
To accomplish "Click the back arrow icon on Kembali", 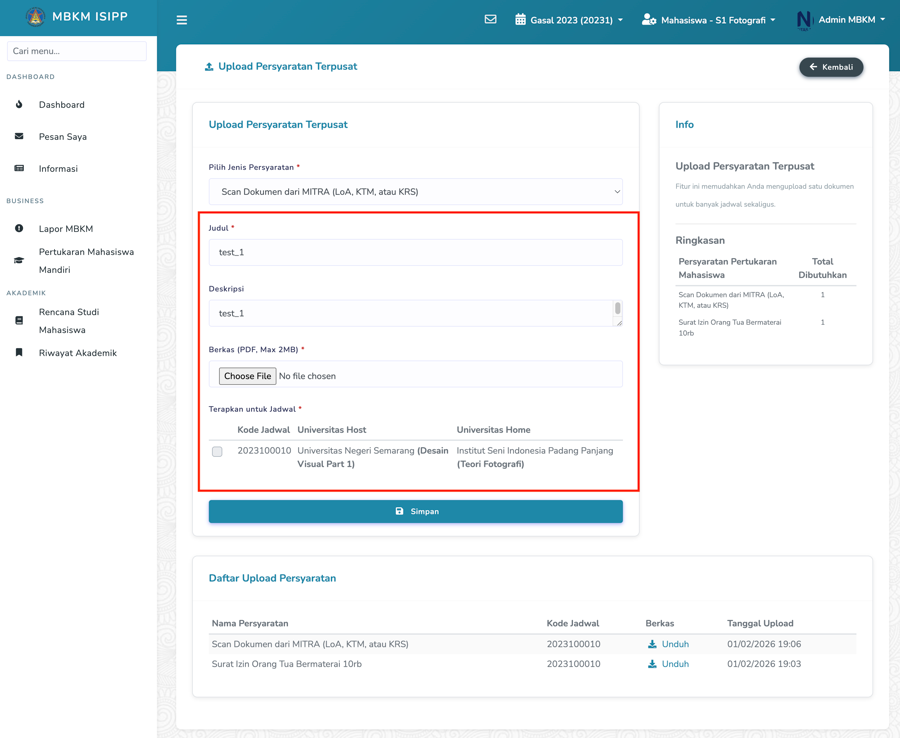I will point(812,67).
